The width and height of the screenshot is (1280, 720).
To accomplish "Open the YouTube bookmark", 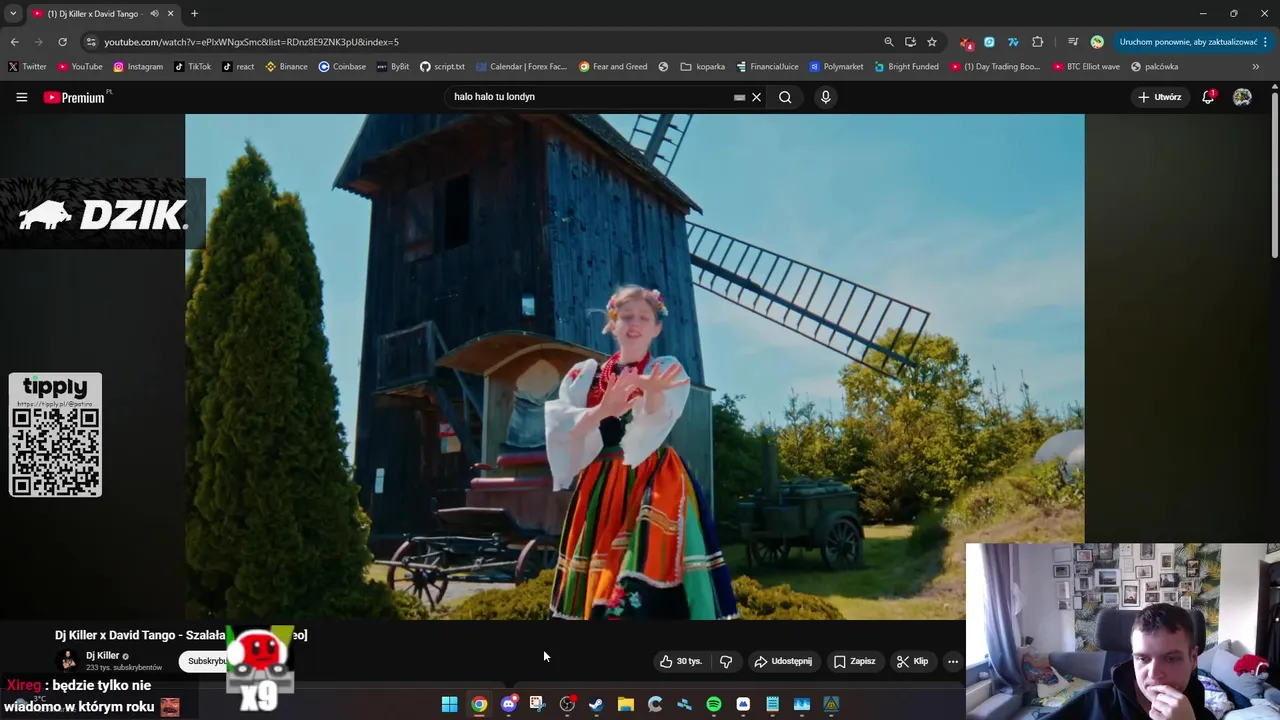I will [80, 67].
